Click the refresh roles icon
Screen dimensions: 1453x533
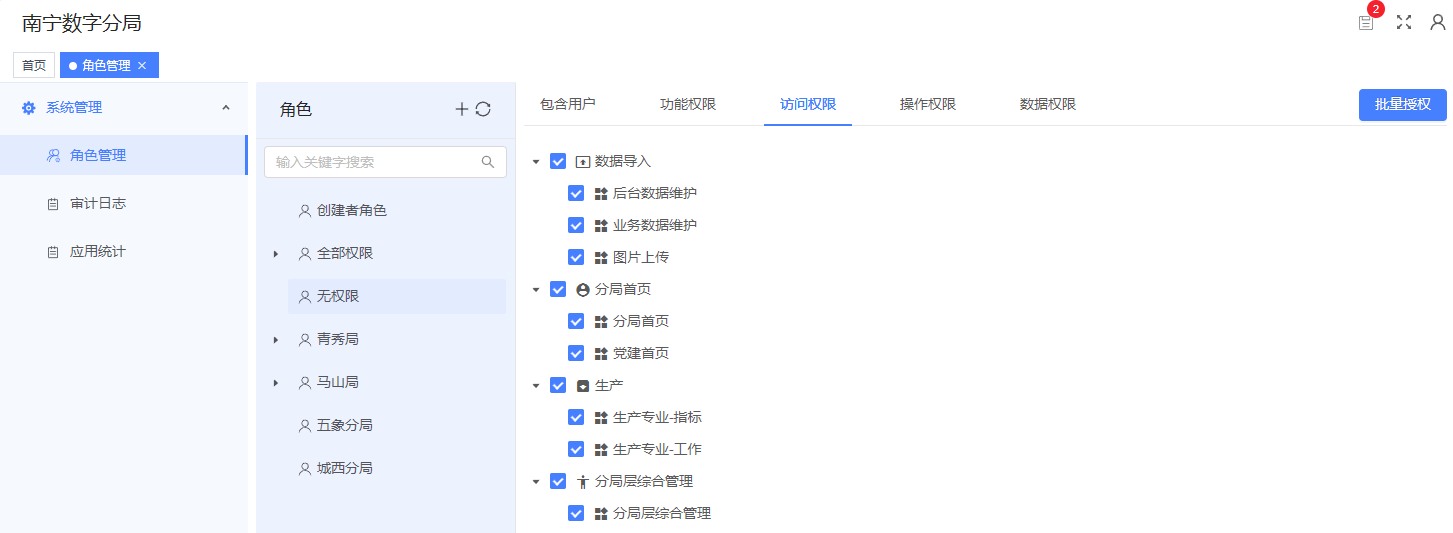click(483, 109)
